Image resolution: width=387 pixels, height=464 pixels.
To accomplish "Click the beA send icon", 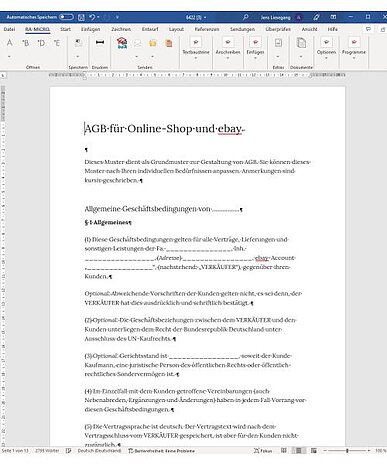I will point(122,43).
